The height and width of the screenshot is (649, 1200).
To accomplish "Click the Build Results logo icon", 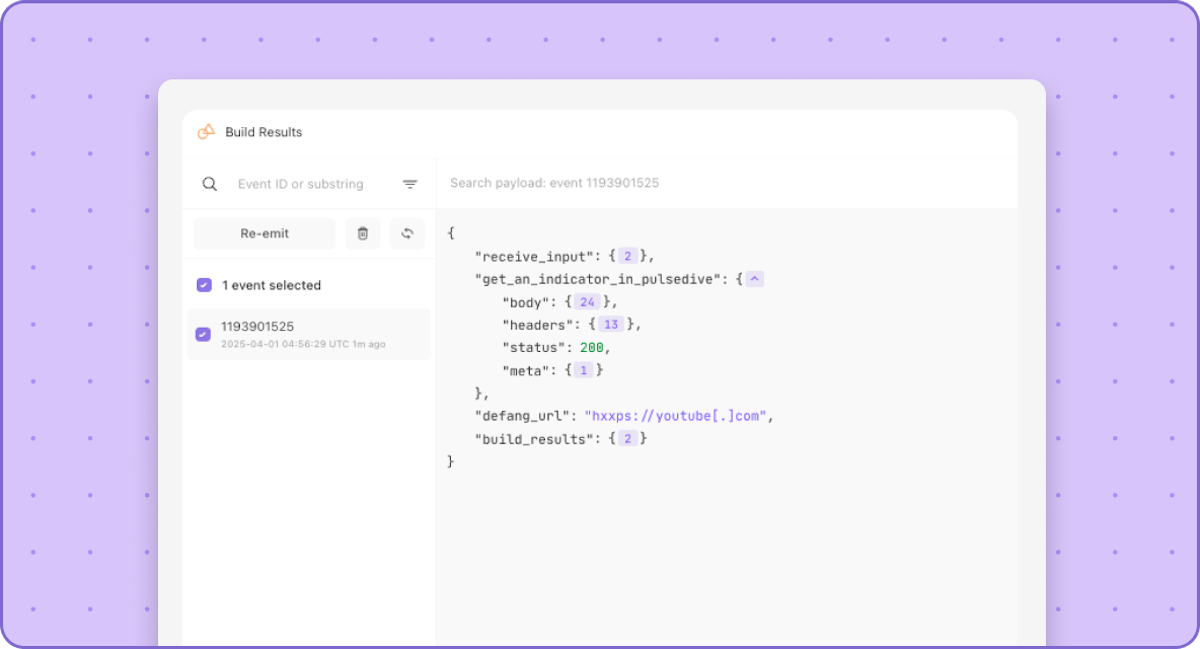I will point(207,132).
